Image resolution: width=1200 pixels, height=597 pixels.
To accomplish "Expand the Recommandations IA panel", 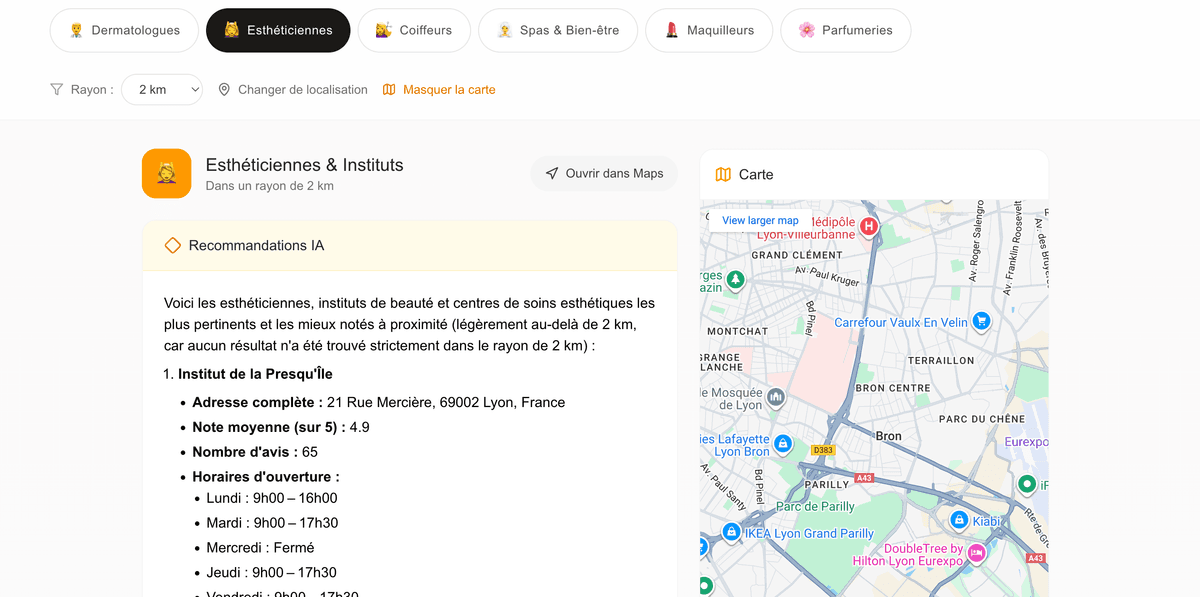I will pyautogui.click(x=409, y=245).
